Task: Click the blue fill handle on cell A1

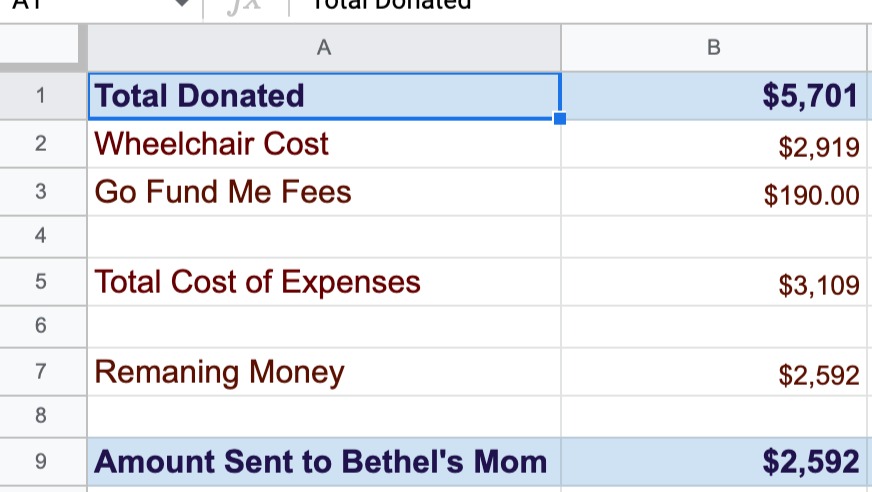Action: coord(560,118)
